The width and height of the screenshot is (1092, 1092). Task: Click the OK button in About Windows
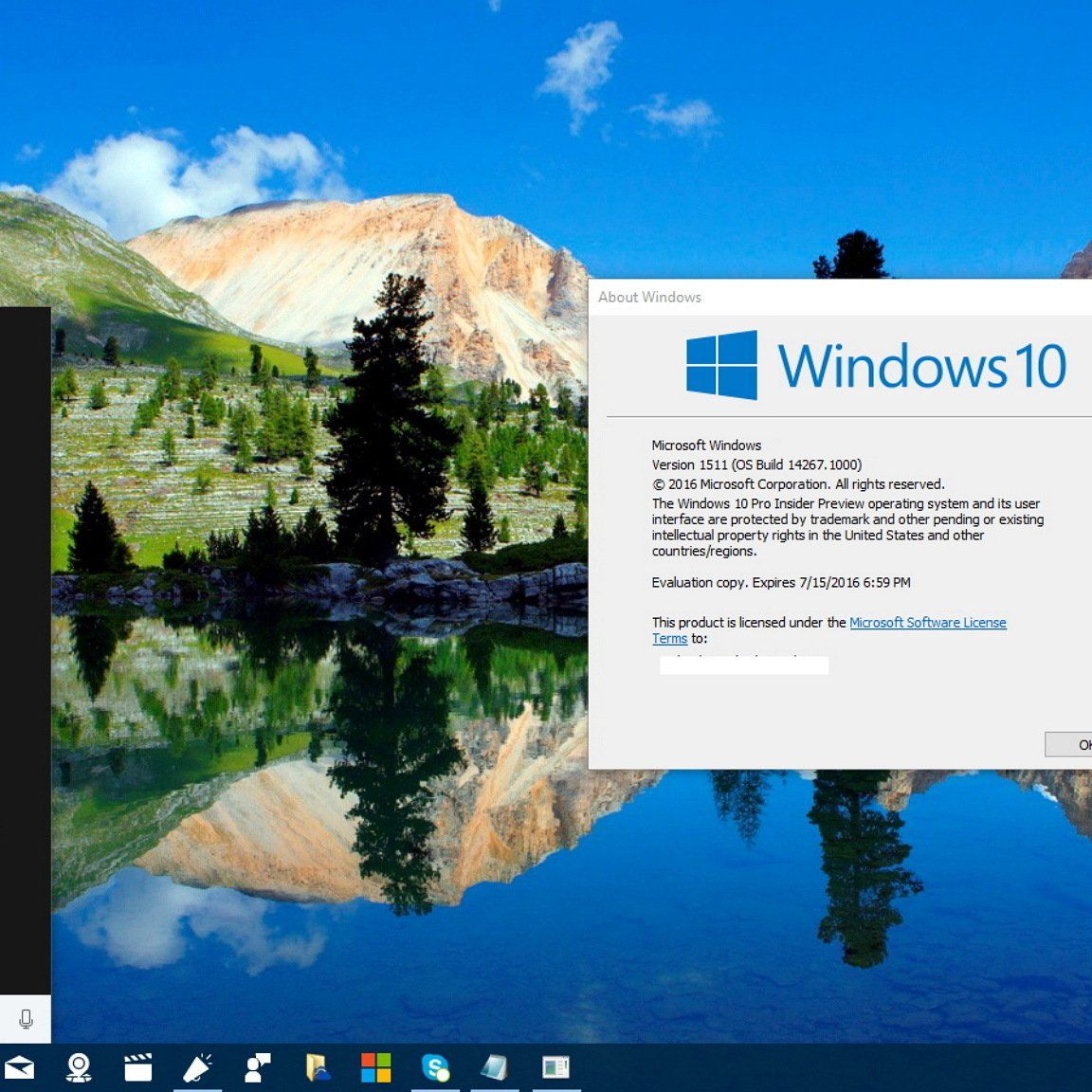(1068, 744)
